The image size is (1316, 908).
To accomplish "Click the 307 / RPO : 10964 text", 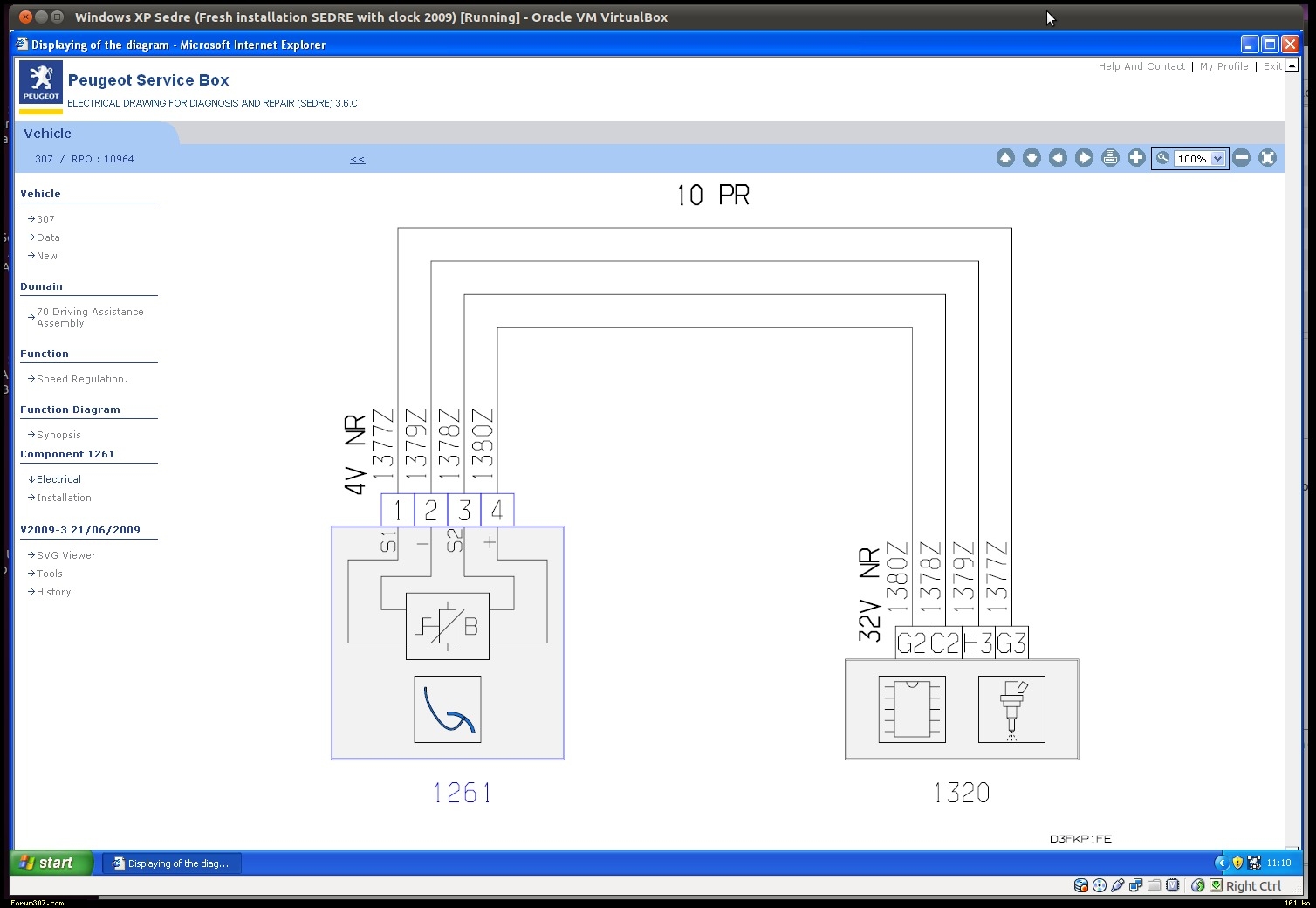I will click(85, 159).
